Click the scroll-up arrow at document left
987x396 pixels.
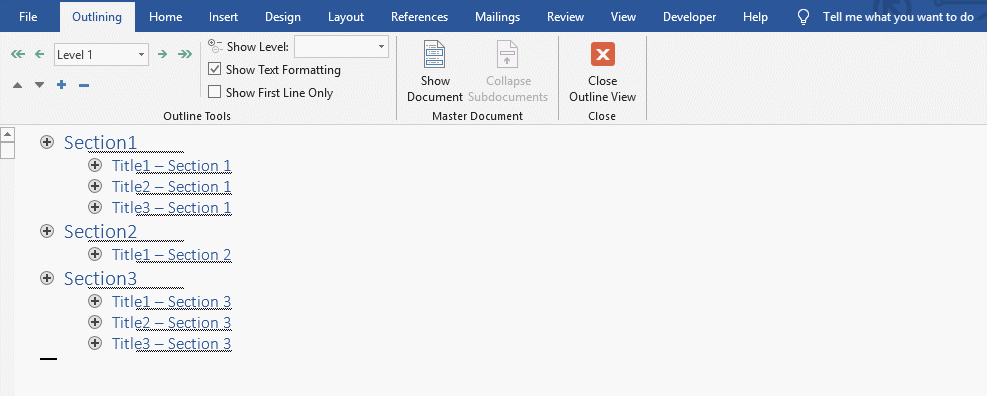tap(8, 134)
